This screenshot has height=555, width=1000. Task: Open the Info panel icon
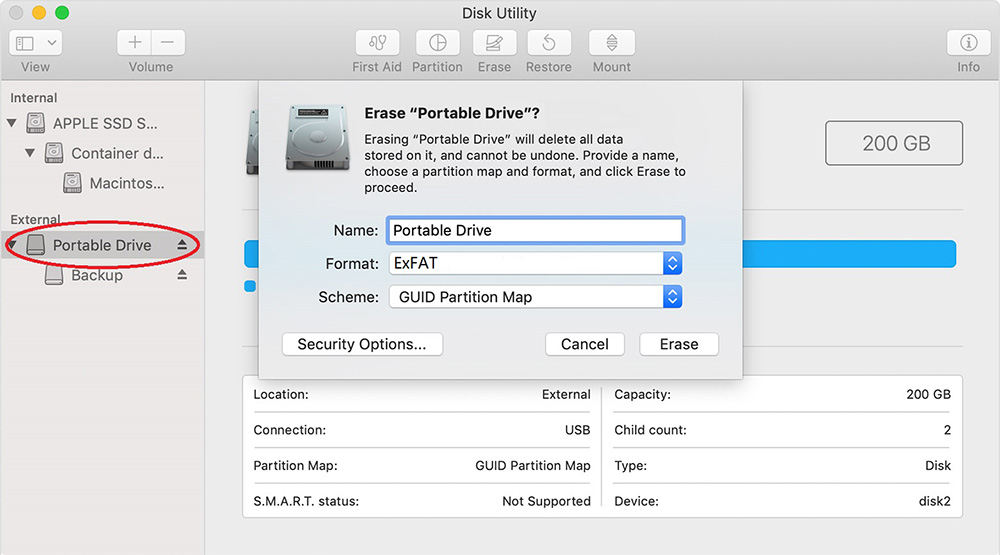point(968,43)
